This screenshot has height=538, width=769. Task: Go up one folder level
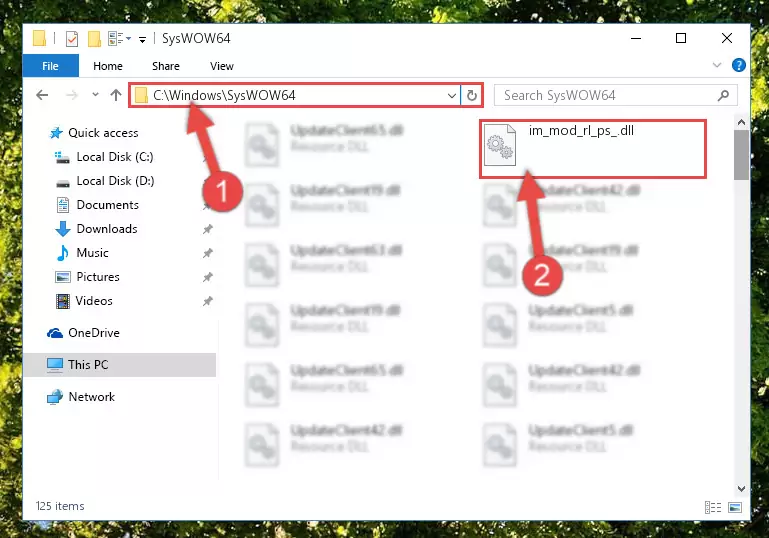coord(116,95)
